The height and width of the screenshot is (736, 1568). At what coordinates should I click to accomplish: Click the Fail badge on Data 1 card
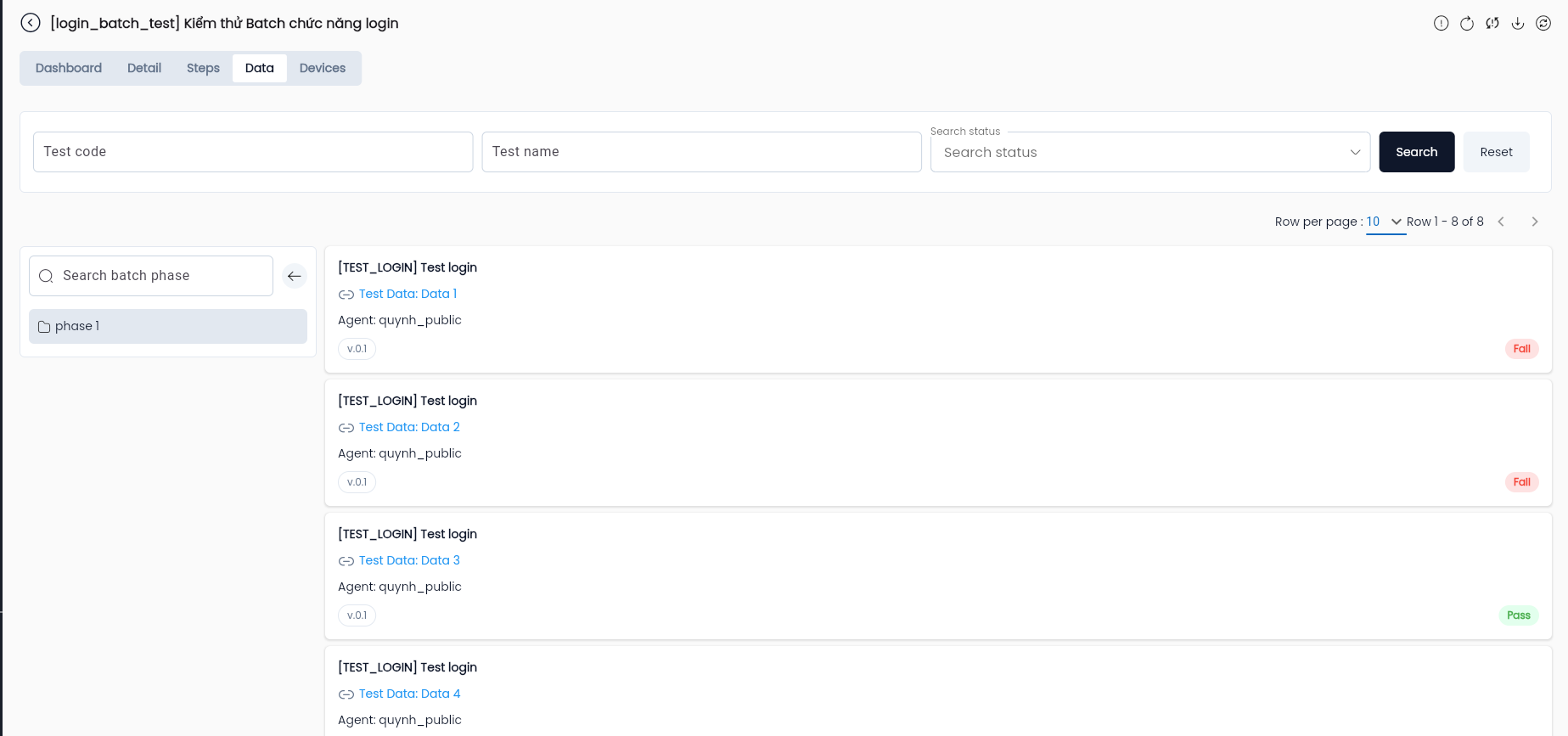tap(1521, 349)
